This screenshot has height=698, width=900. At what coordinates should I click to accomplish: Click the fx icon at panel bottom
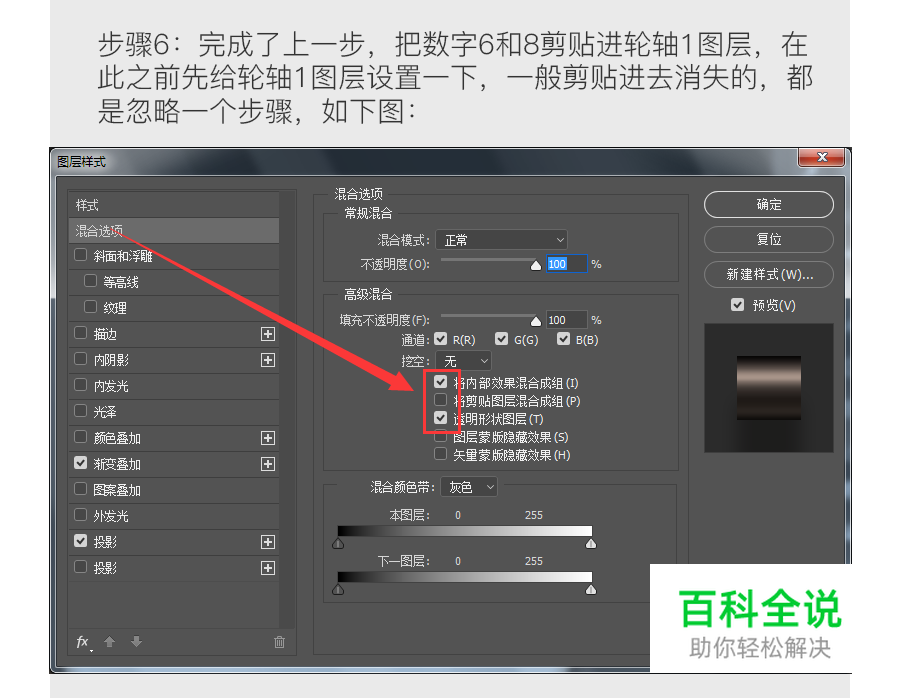point(82,642)
